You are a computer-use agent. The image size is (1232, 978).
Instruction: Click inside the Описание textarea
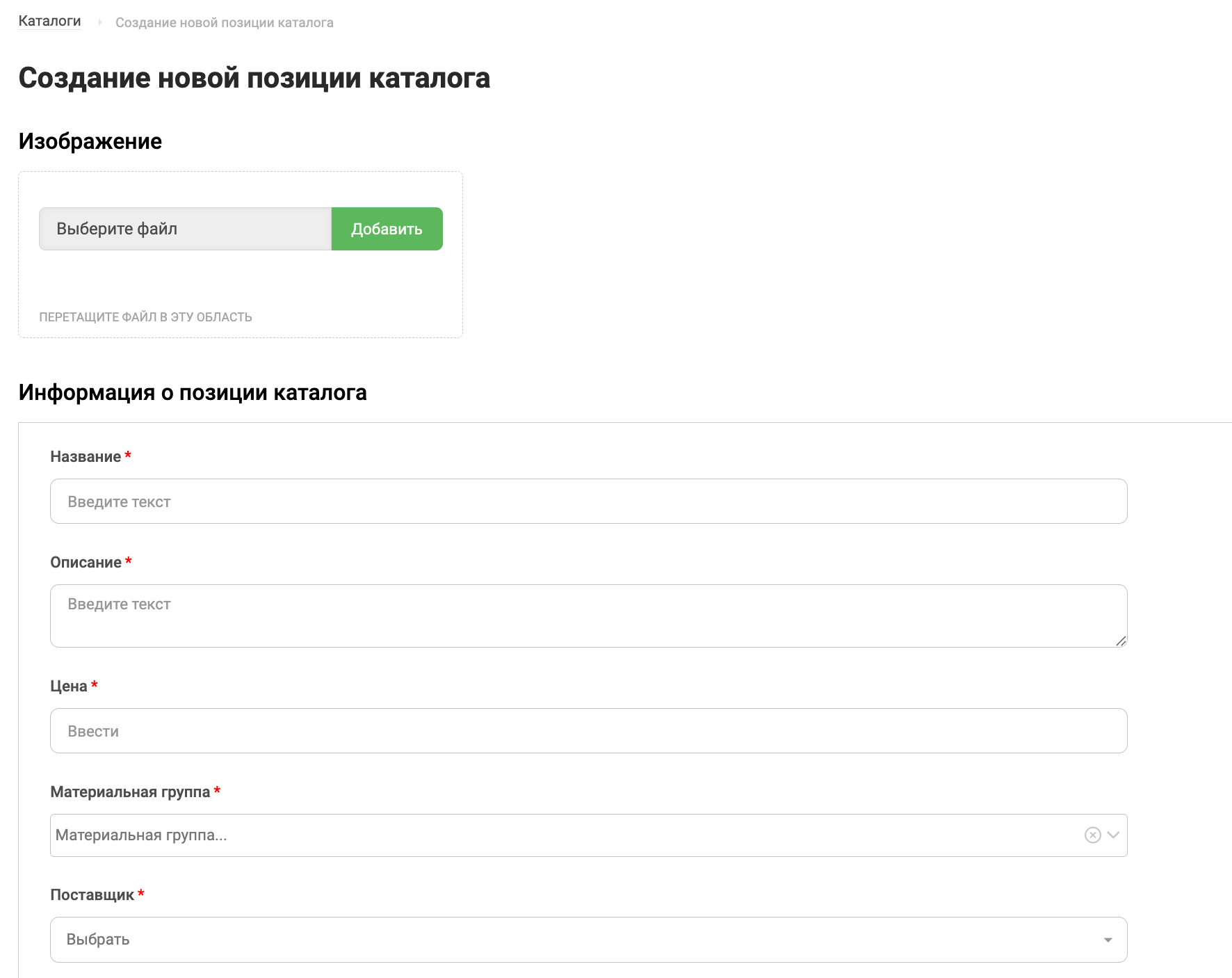click(588, 616)
